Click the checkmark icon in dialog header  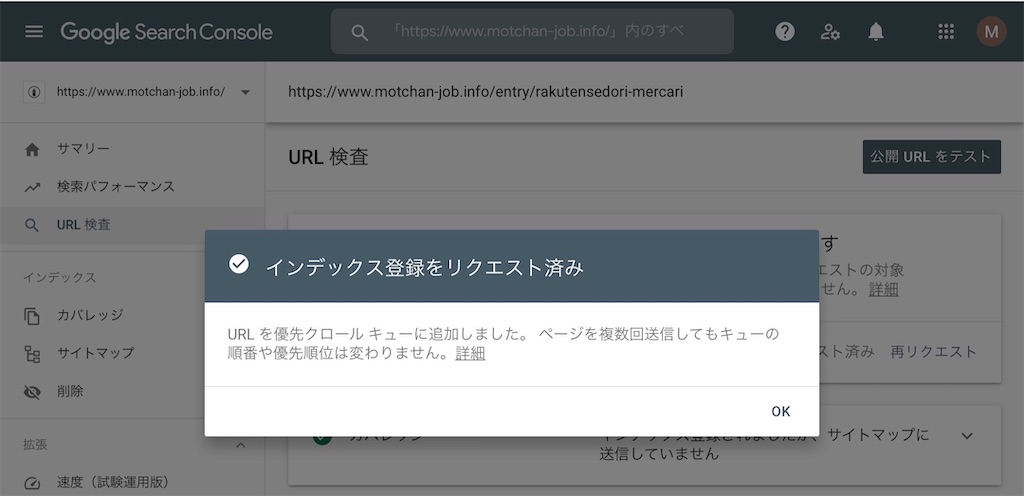[x=238, y=264]
